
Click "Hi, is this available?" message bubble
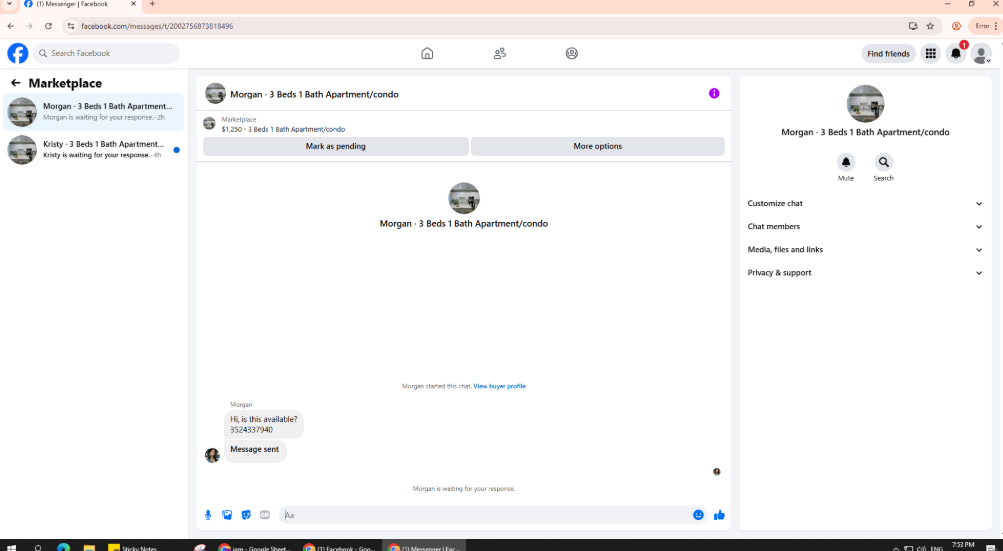[264, 424]
